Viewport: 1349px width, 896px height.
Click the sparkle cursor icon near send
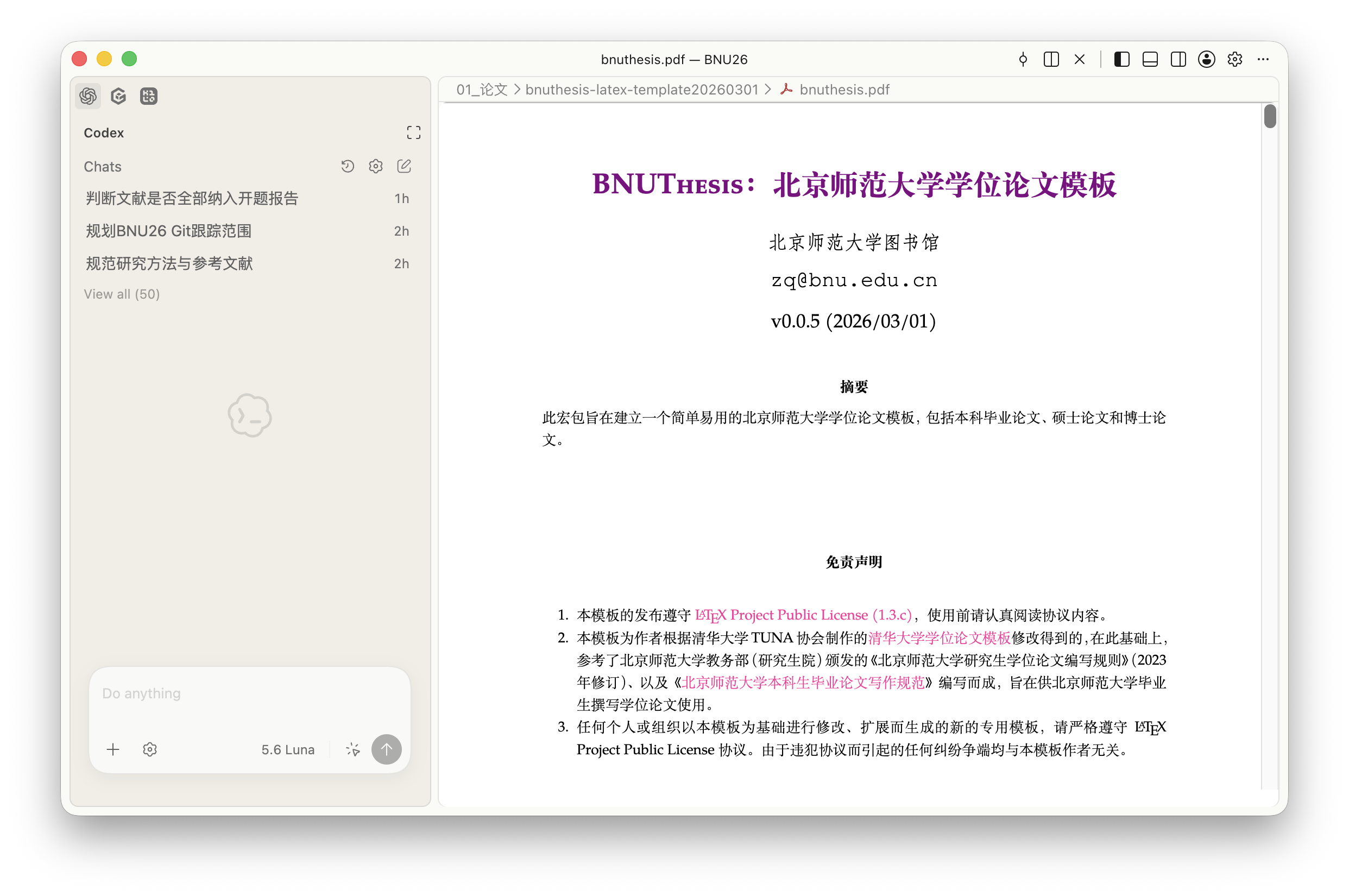(x=353, y=749)
